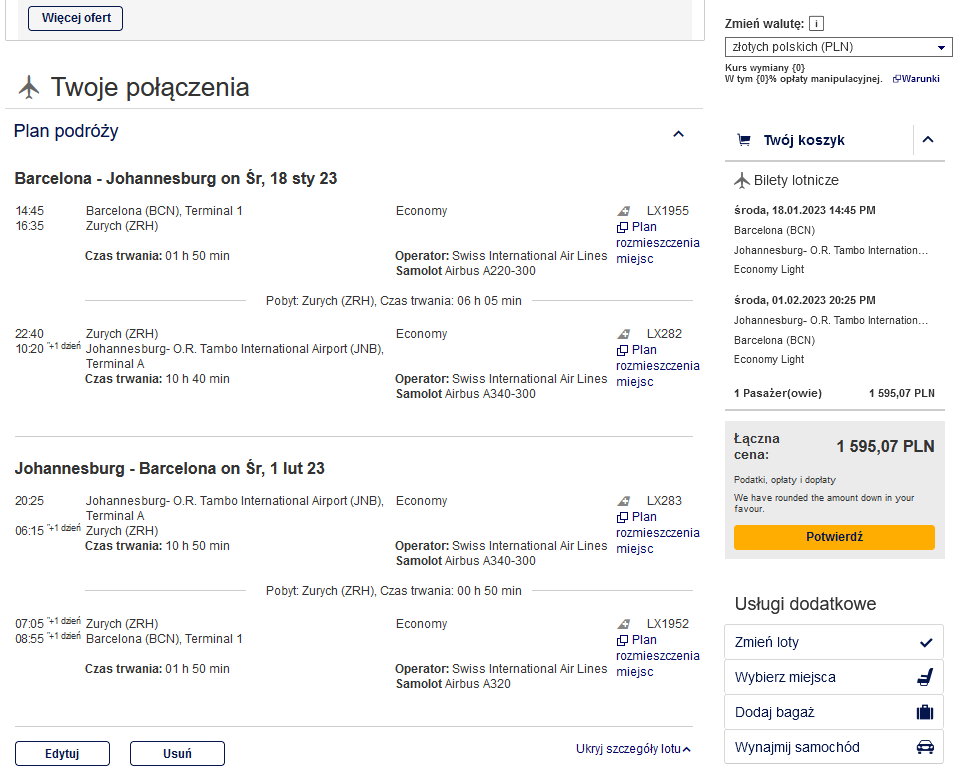This screenshot has height=777, width=976.
Task: Click the airplane icon next to Bilety lotnicze
Action: coord(741,181)
